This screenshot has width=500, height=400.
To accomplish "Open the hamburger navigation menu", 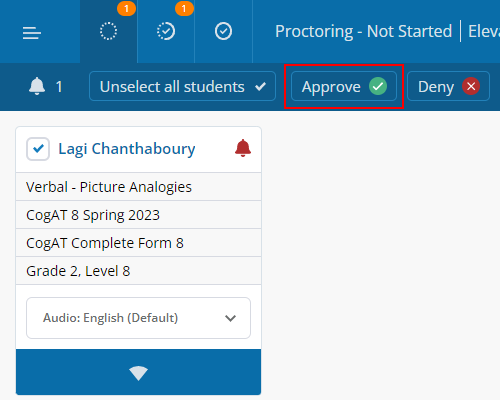I will [x=32, y=33].
